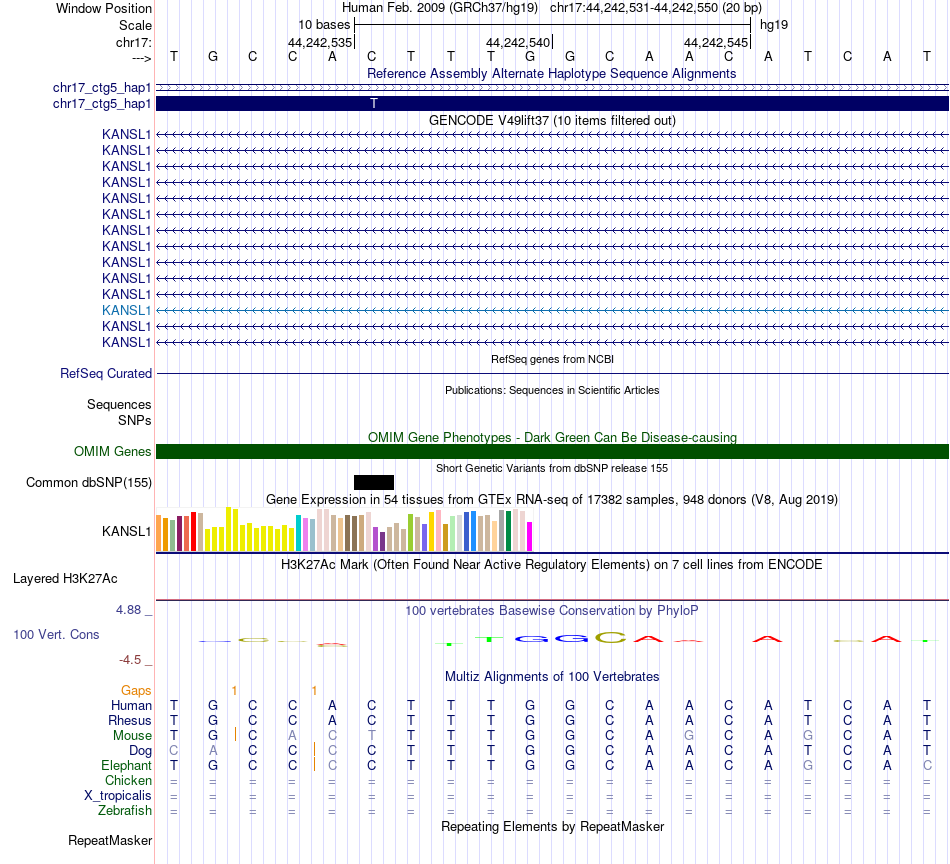Click the chr17: ruler label
Image resolution: width=950 pixels, height=864 pixels.
[x=133, y=42]
